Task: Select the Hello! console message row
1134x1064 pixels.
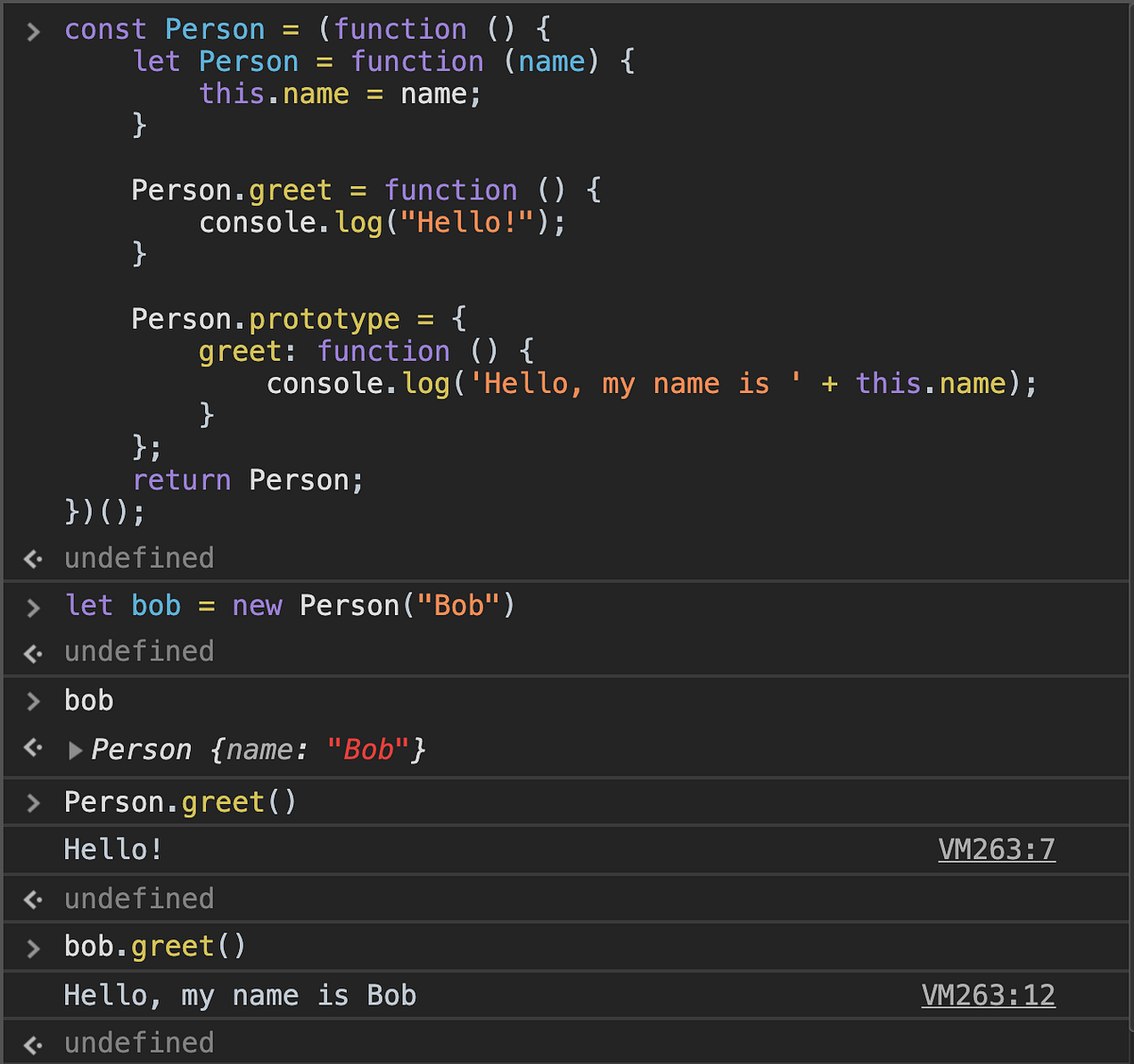Action: (x=112, y=849)
